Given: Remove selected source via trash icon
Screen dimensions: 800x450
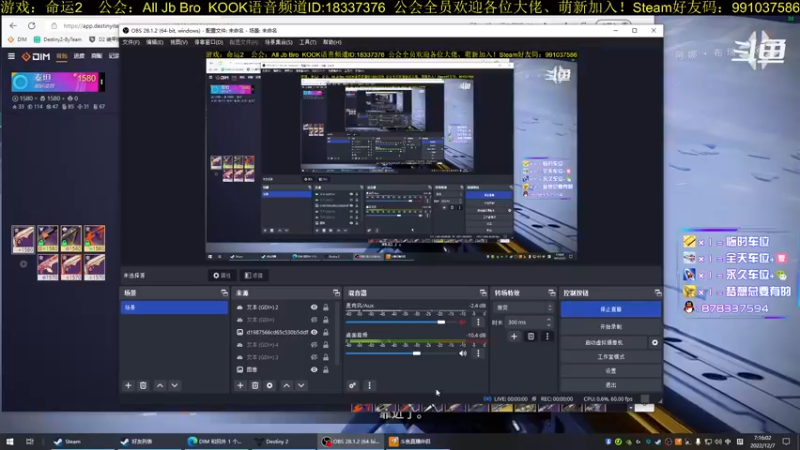Looking at the screenshot, I should click(x=255, y=386).
